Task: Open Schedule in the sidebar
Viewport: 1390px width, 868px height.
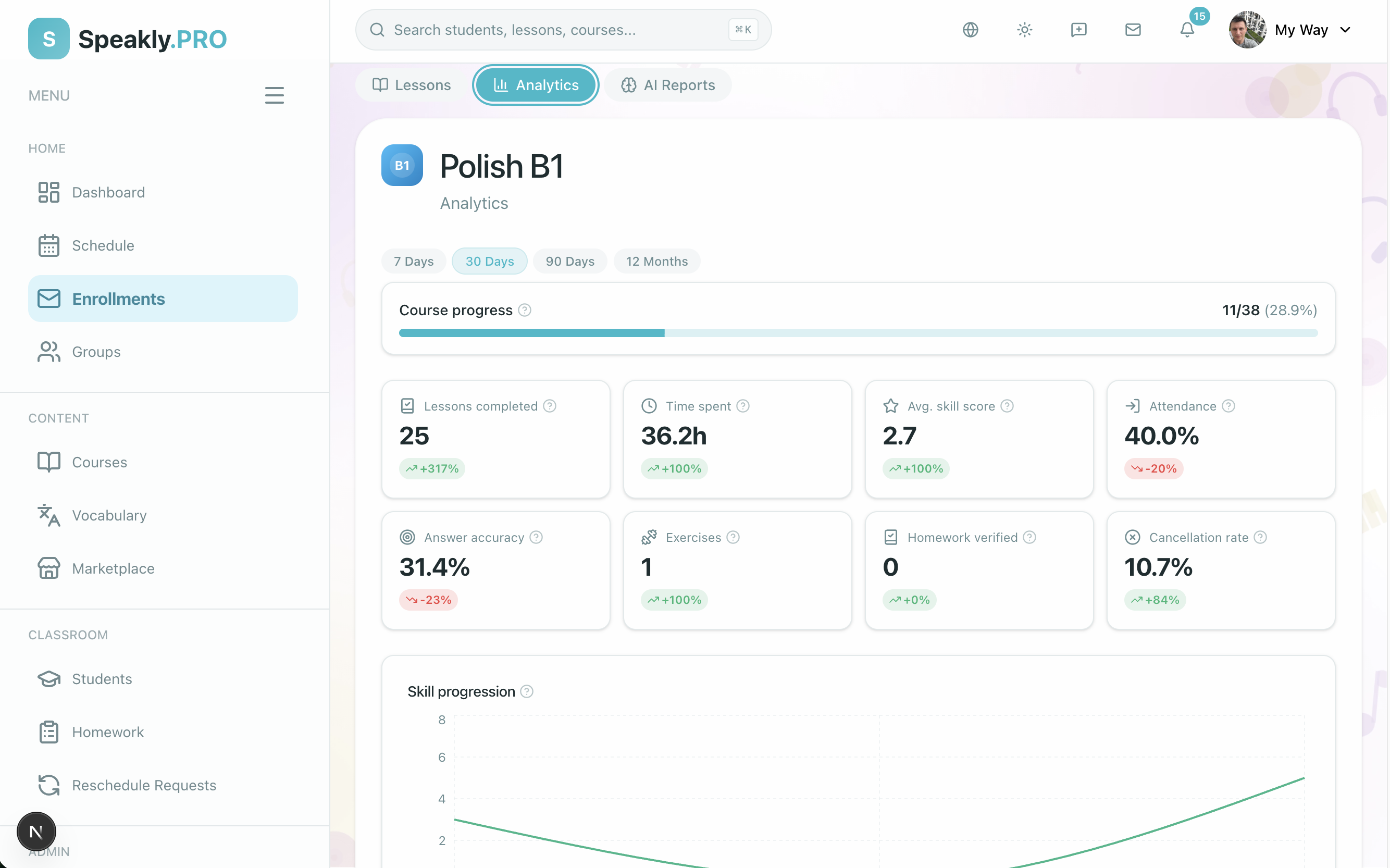Action: pos(163,246)
